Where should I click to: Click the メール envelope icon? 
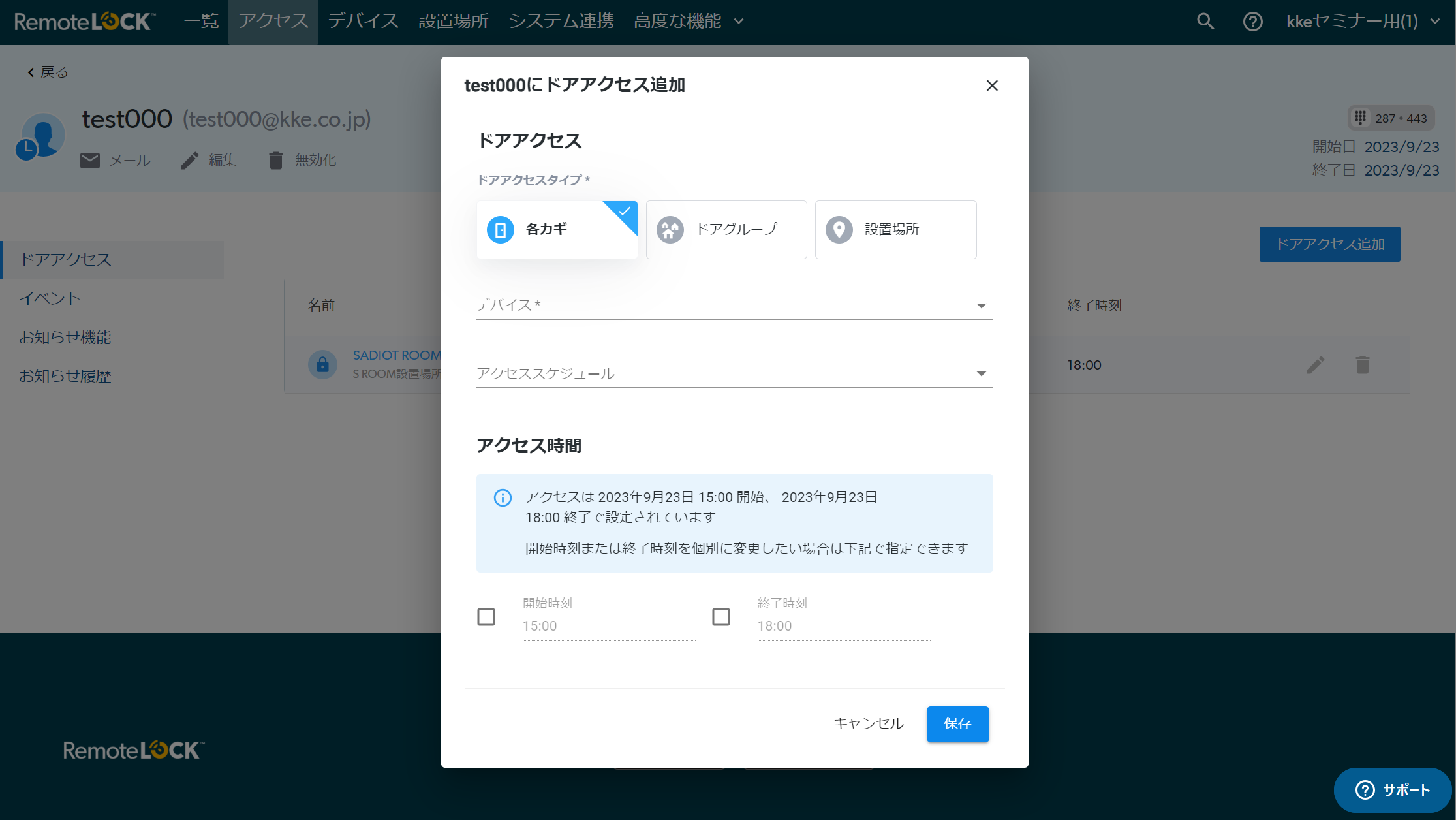click(x=90, y=161)
